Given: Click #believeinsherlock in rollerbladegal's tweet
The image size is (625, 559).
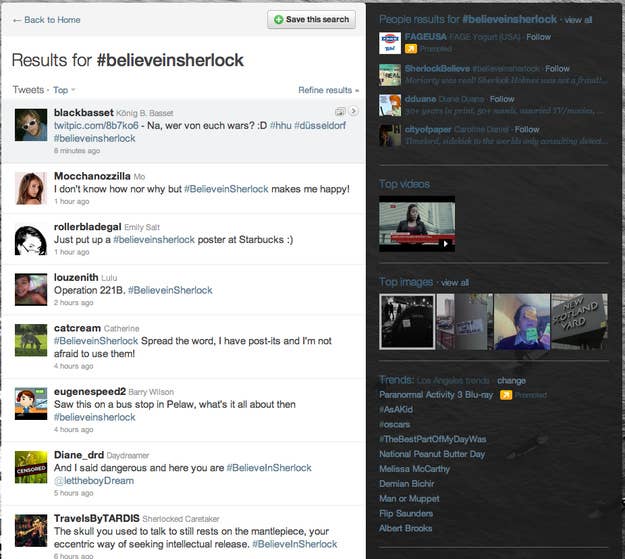Looking at the screenshot, I should click(x=154, y=240).
